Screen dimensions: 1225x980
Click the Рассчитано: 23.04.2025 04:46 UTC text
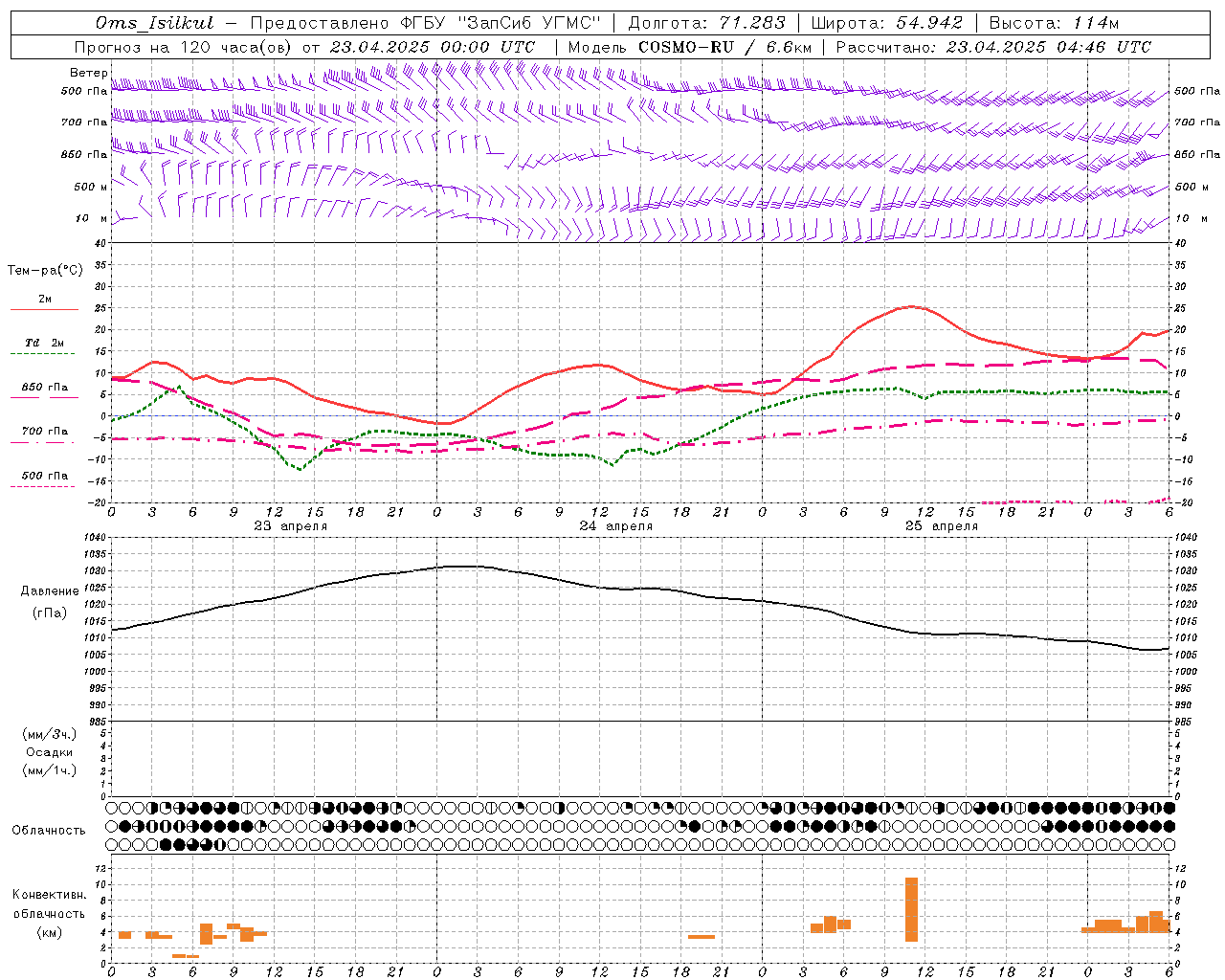[993, 47]
